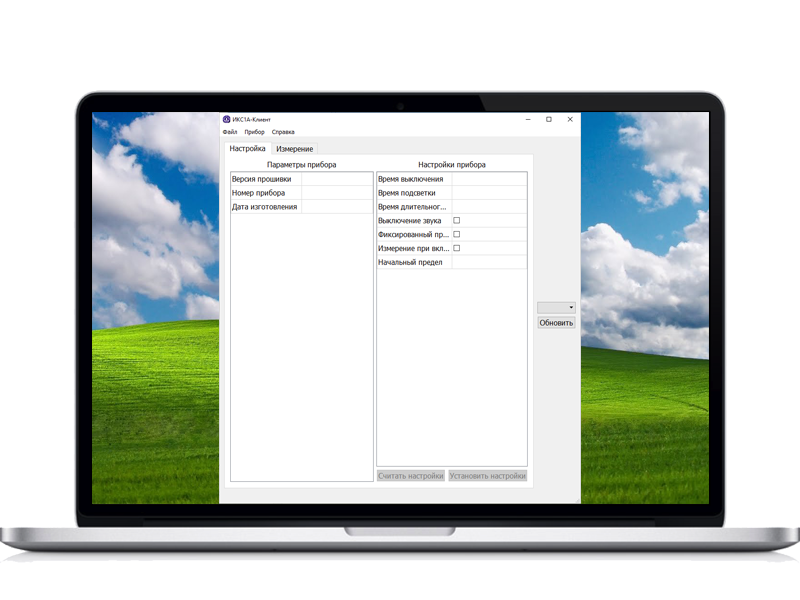Click the value cell beside Время выключения
Screen dimensions: 800x600
point(489,179)
